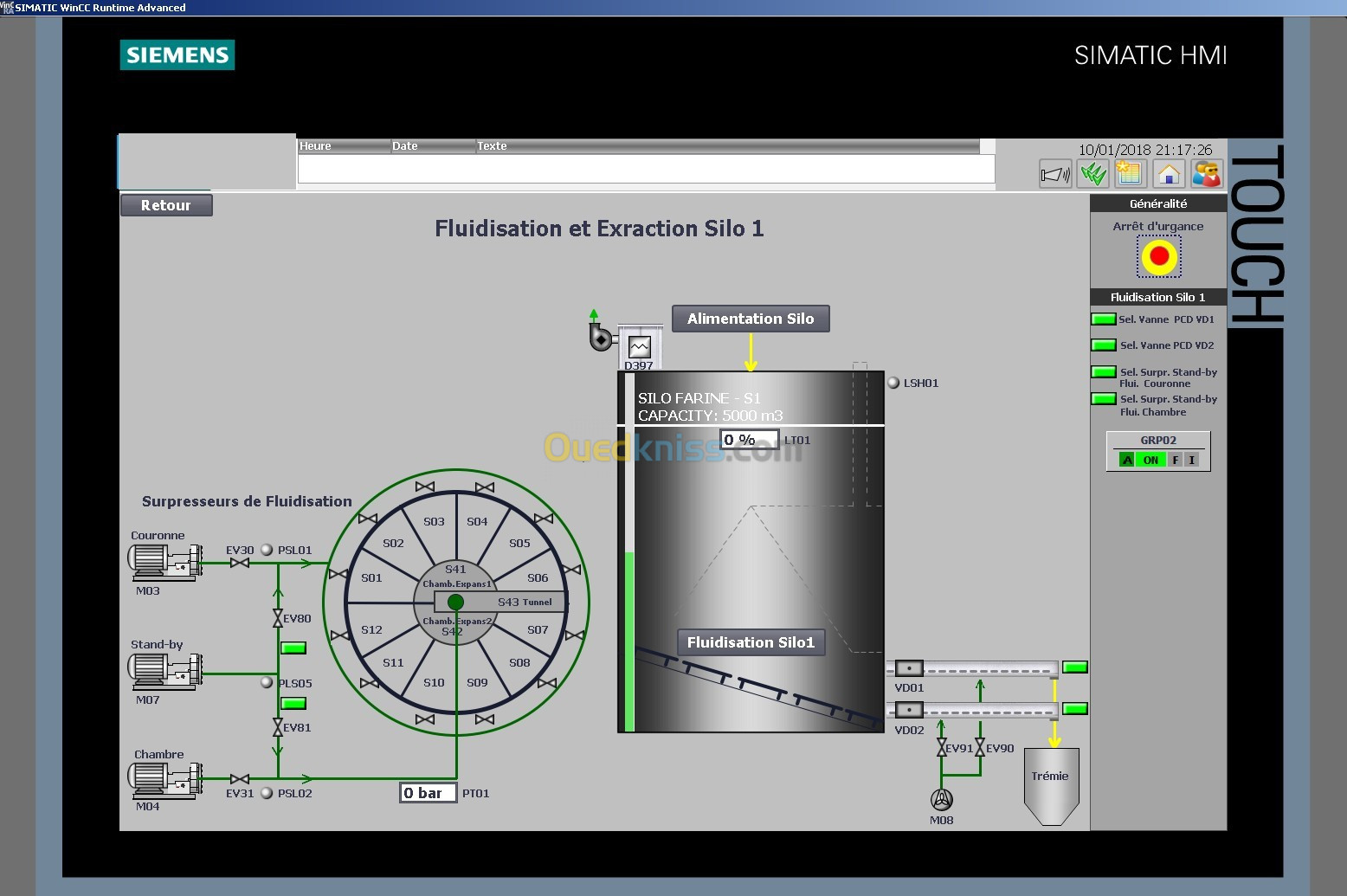The width and height of the screenshot is (1347, 896).
Task: Select the Stand-by blower M07
Action: point(165,672)
